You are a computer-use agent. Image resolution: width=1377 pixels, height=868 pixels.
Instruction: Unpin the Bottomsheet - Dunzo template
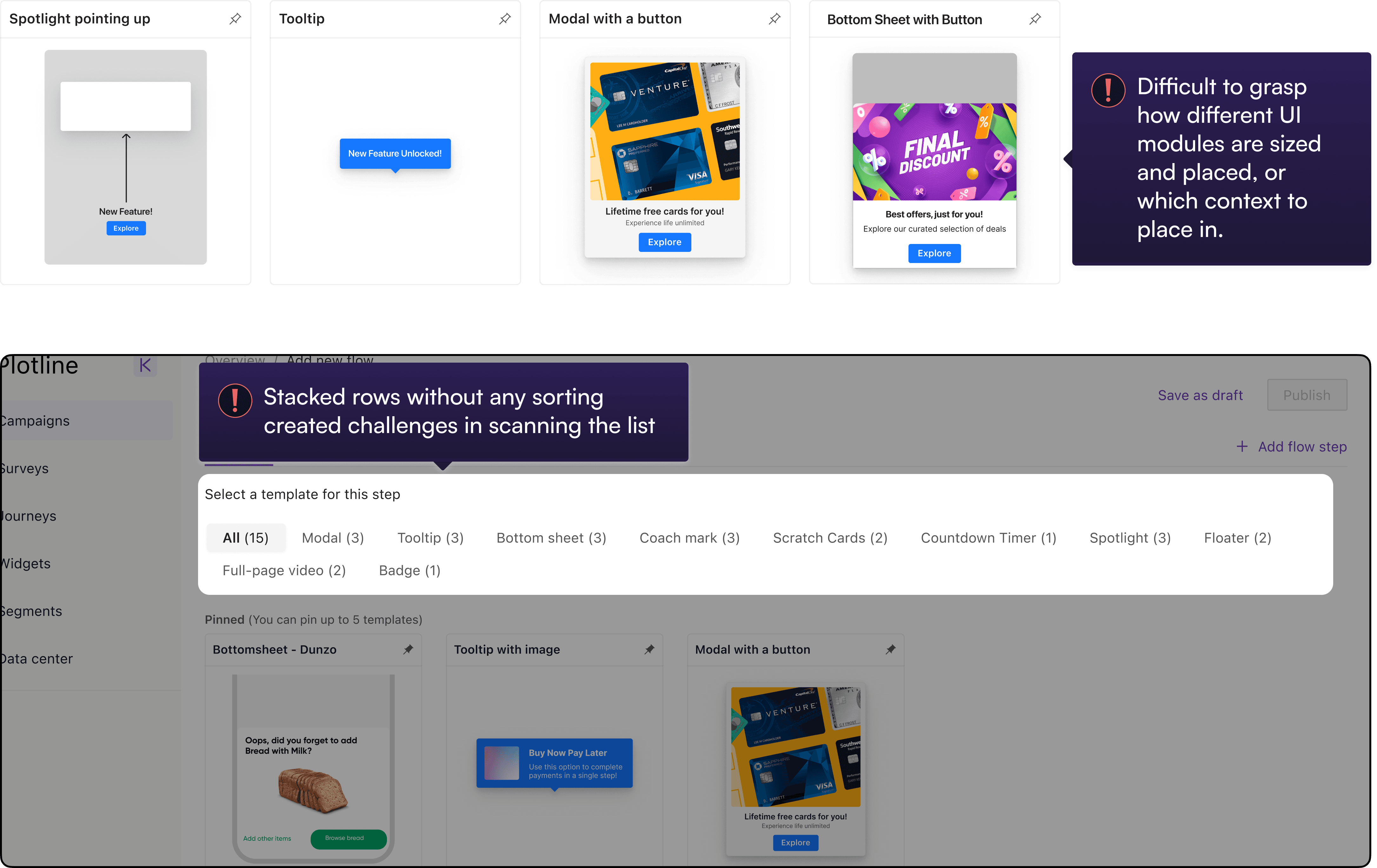(408, 649)
